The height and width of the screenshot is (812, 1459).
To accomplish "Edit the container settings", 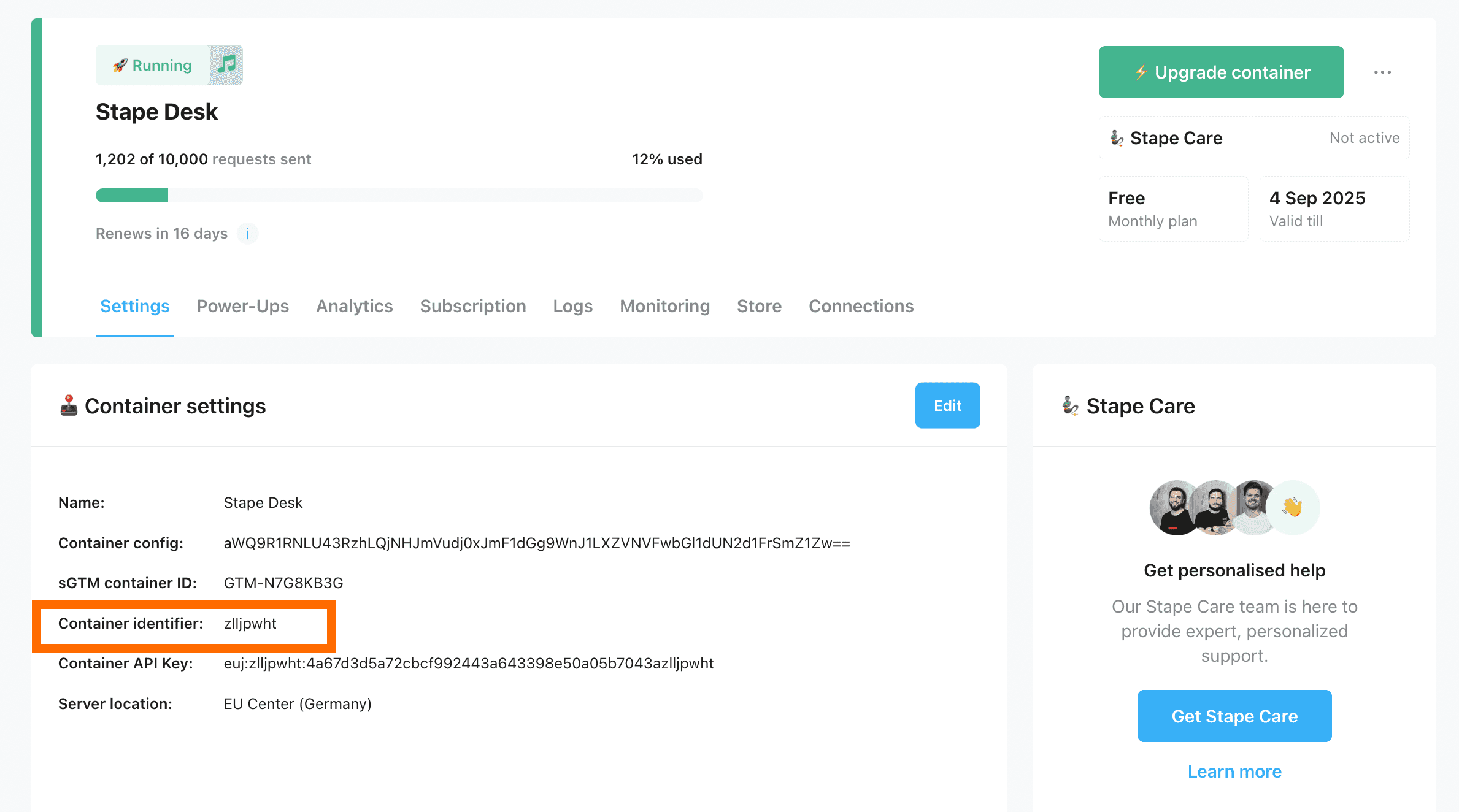I will coord(947,405).
